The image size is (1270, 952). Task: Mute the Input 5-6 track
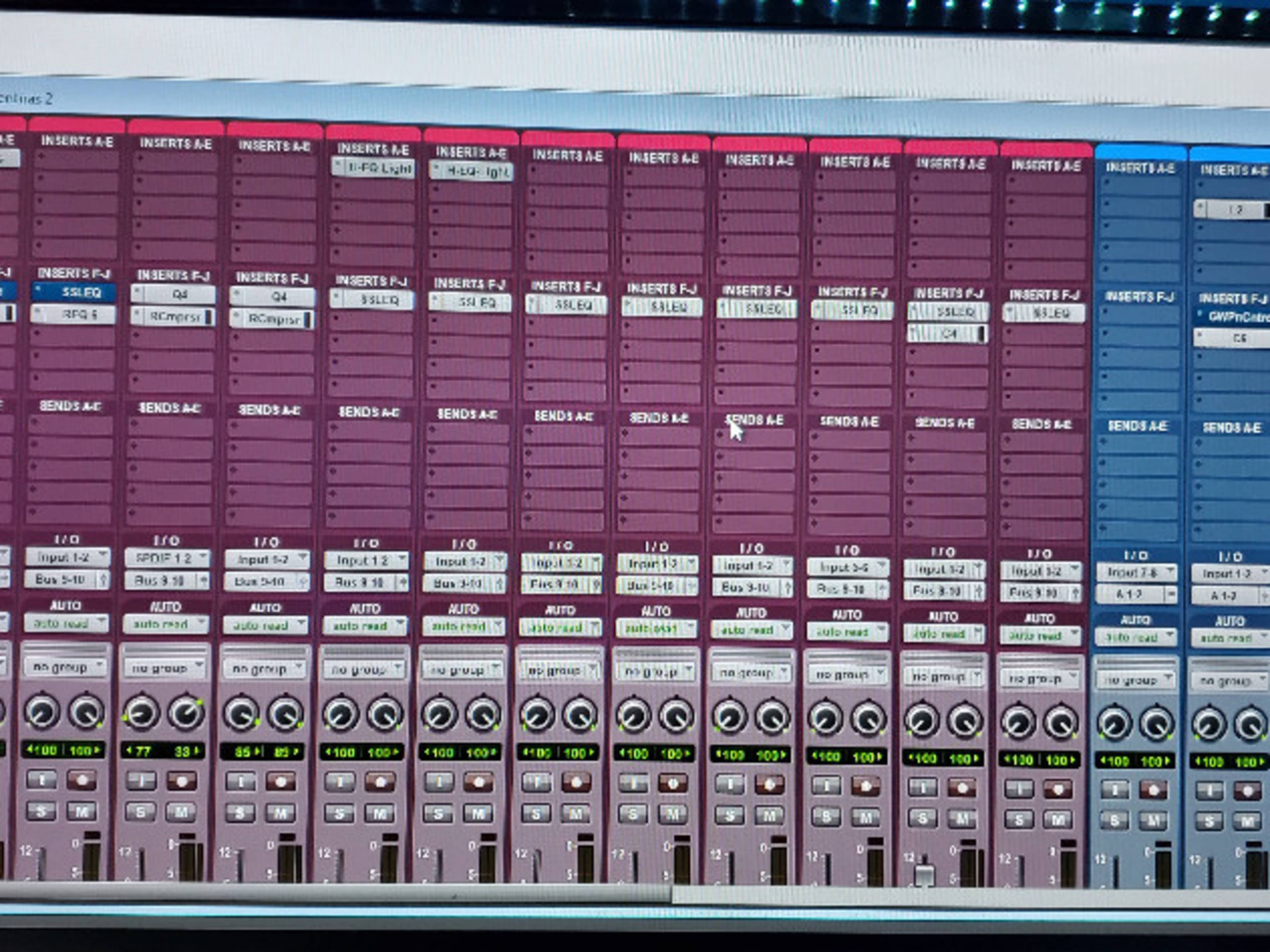click(865, 818)
